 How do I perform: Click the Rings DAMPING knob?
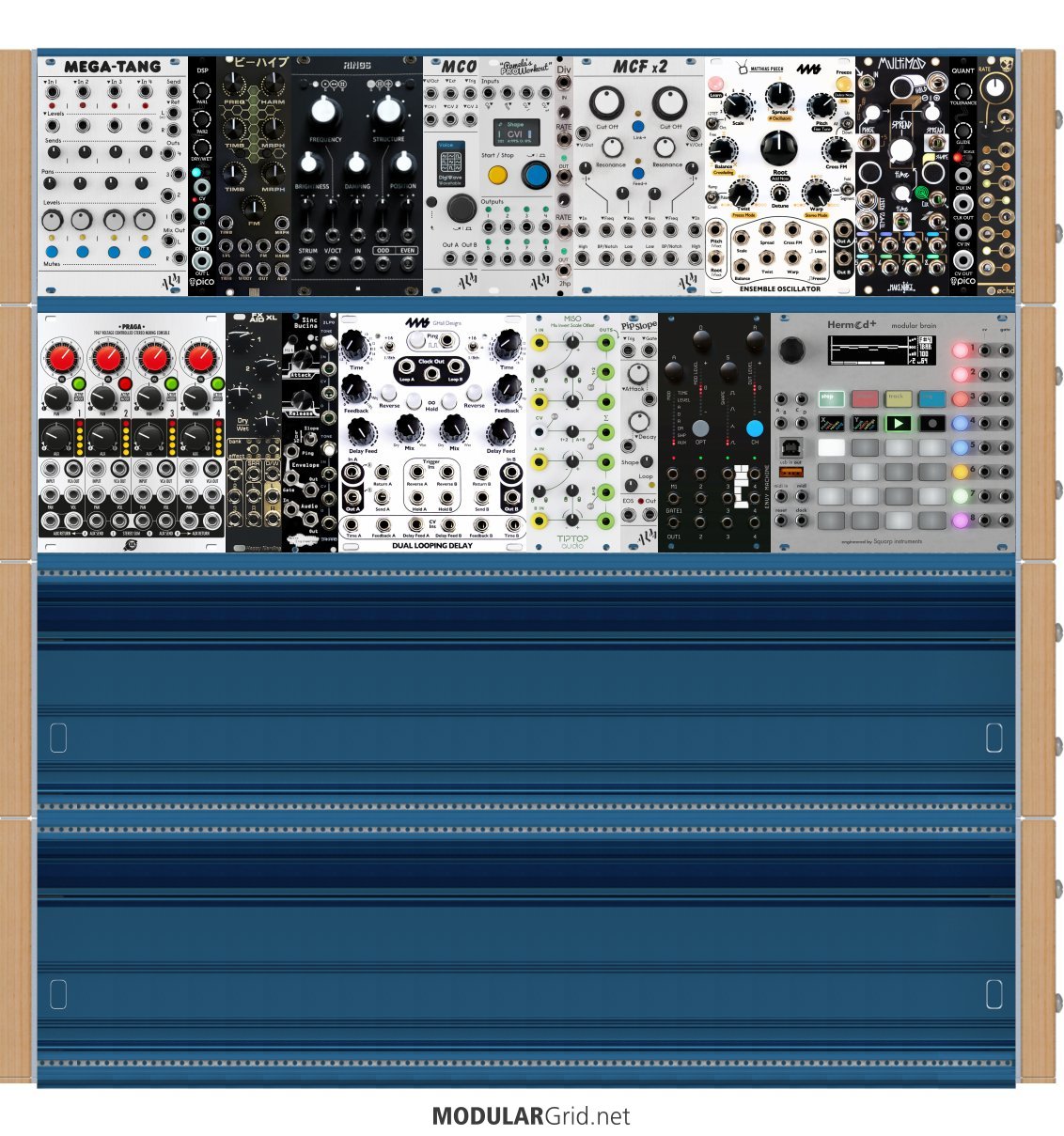pos(356,164)
